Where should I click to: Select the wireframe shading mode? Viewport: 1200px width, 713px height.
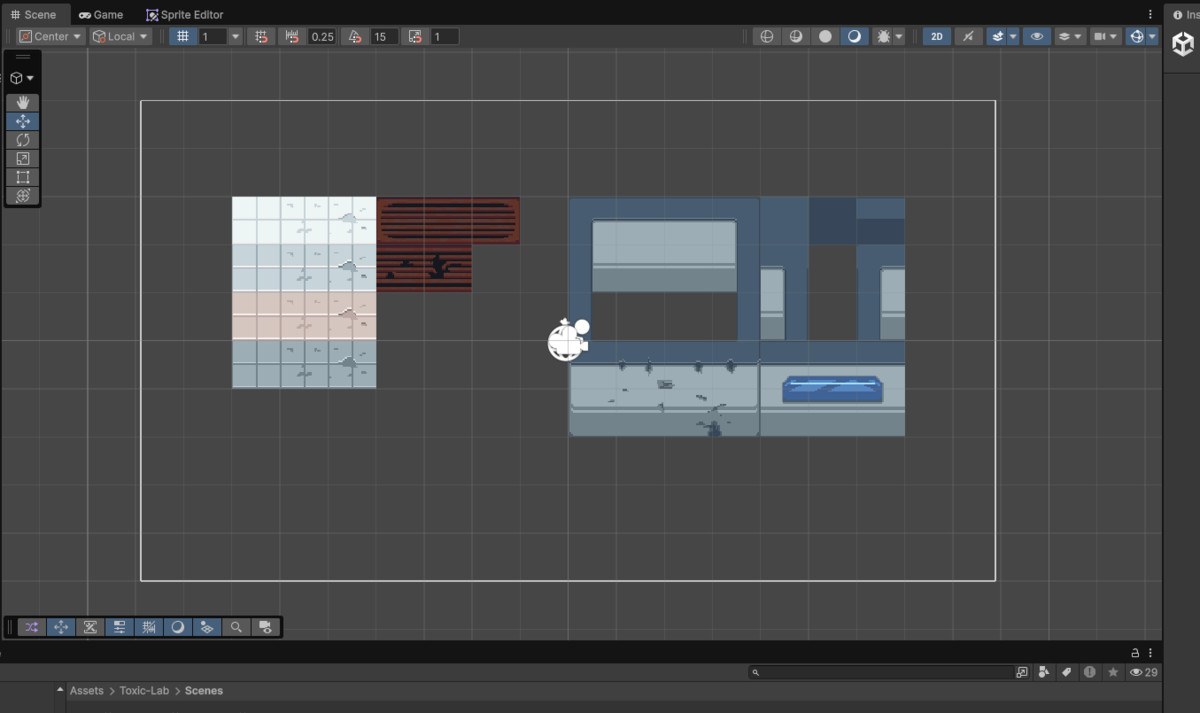tap(767, 36)
